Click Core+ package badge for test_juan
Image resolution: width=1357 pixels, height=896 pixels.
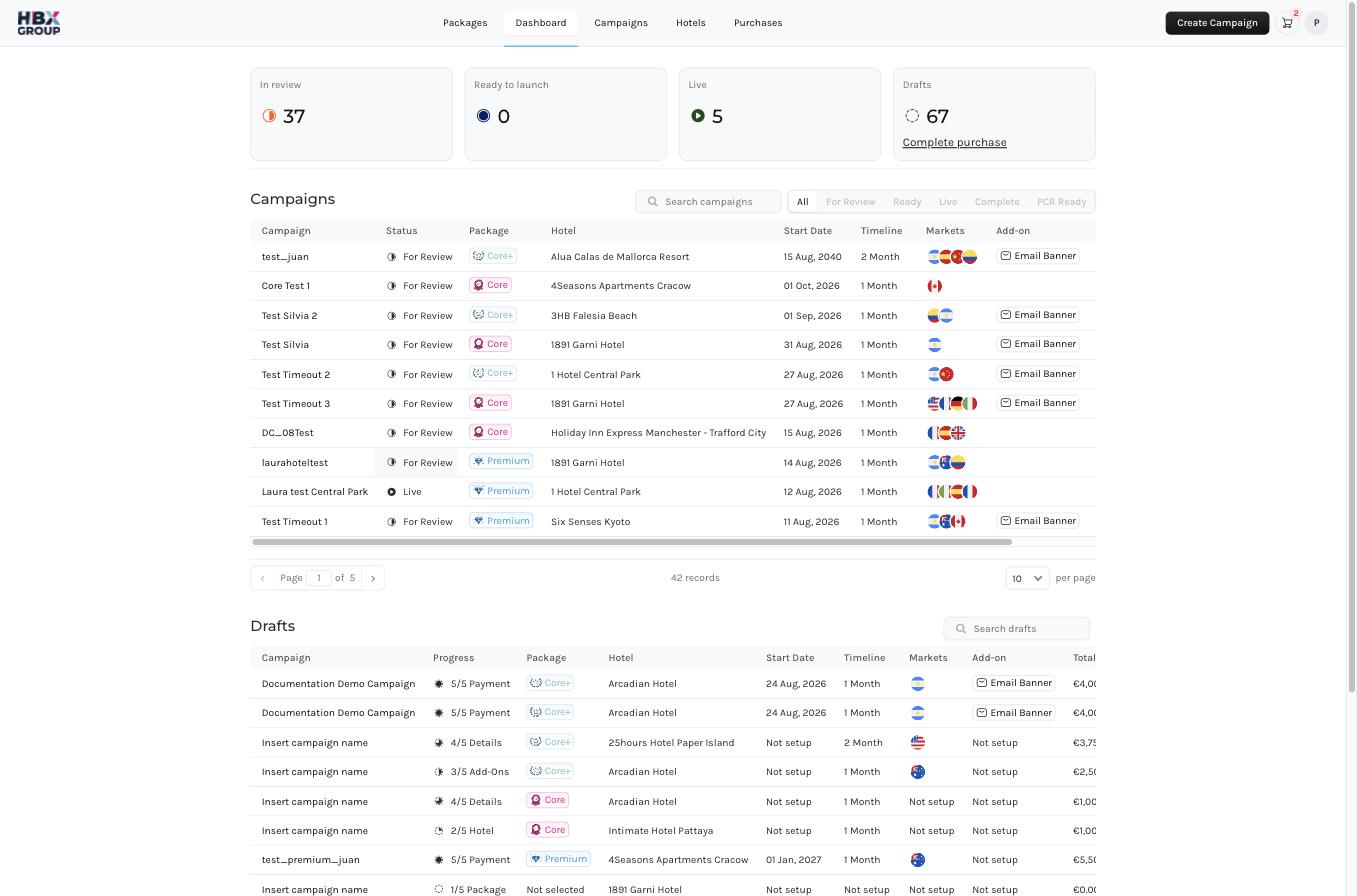click(493, 256)
